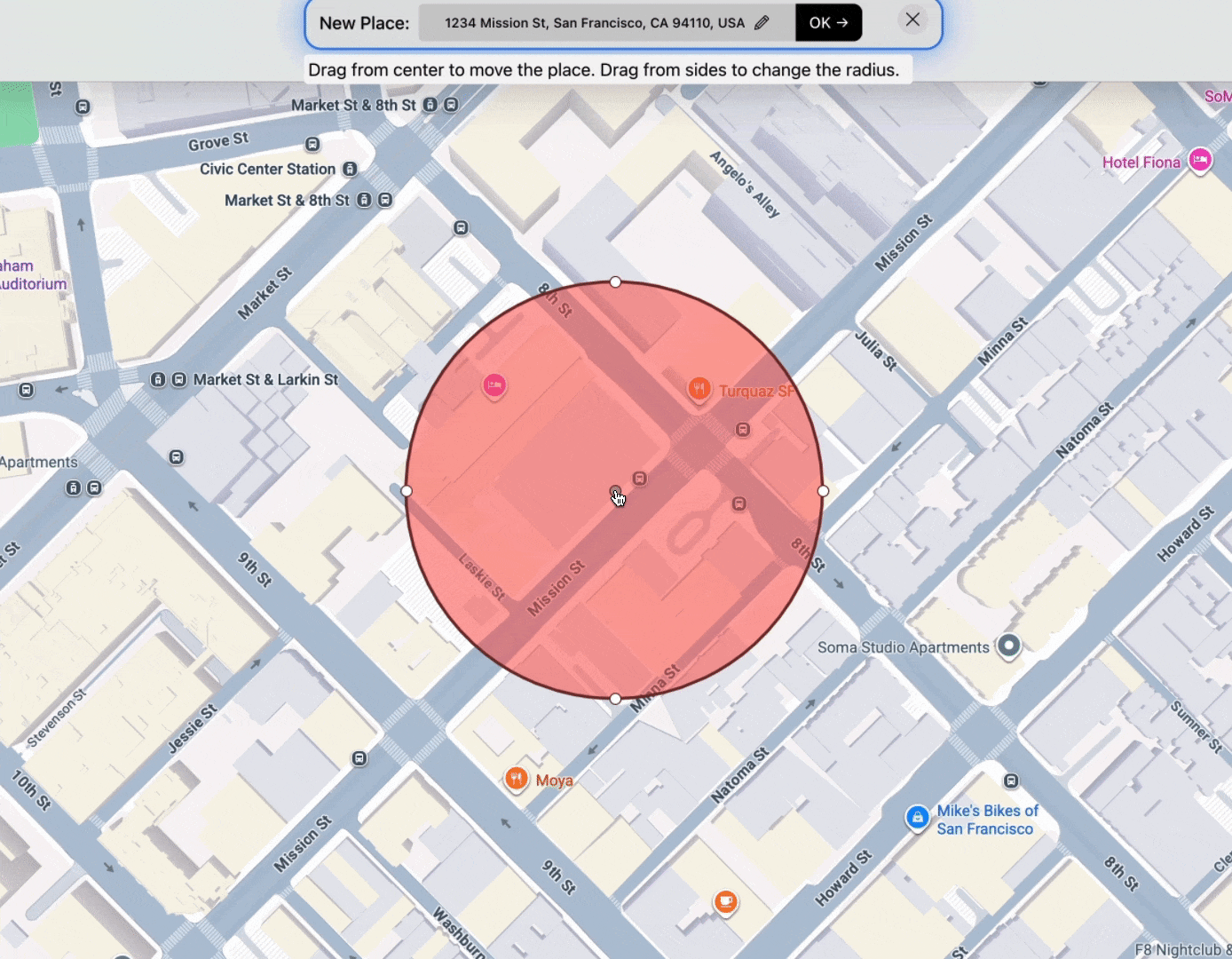Click the Angelo's Alley label
Image resolution: width=1232 pixels, height=959 pixels.
pyautogui.click(x=745, y=184)
